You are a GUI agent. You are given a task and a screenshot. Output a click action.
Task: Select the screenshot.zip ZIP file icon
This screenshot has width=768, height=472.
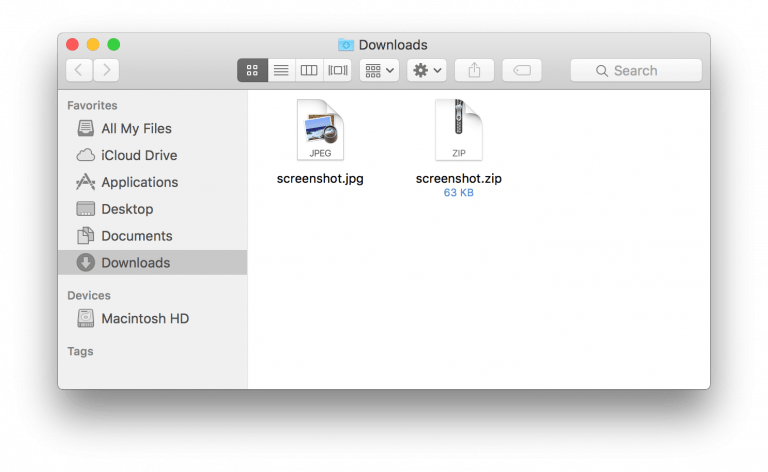click(x=459, y=130)
